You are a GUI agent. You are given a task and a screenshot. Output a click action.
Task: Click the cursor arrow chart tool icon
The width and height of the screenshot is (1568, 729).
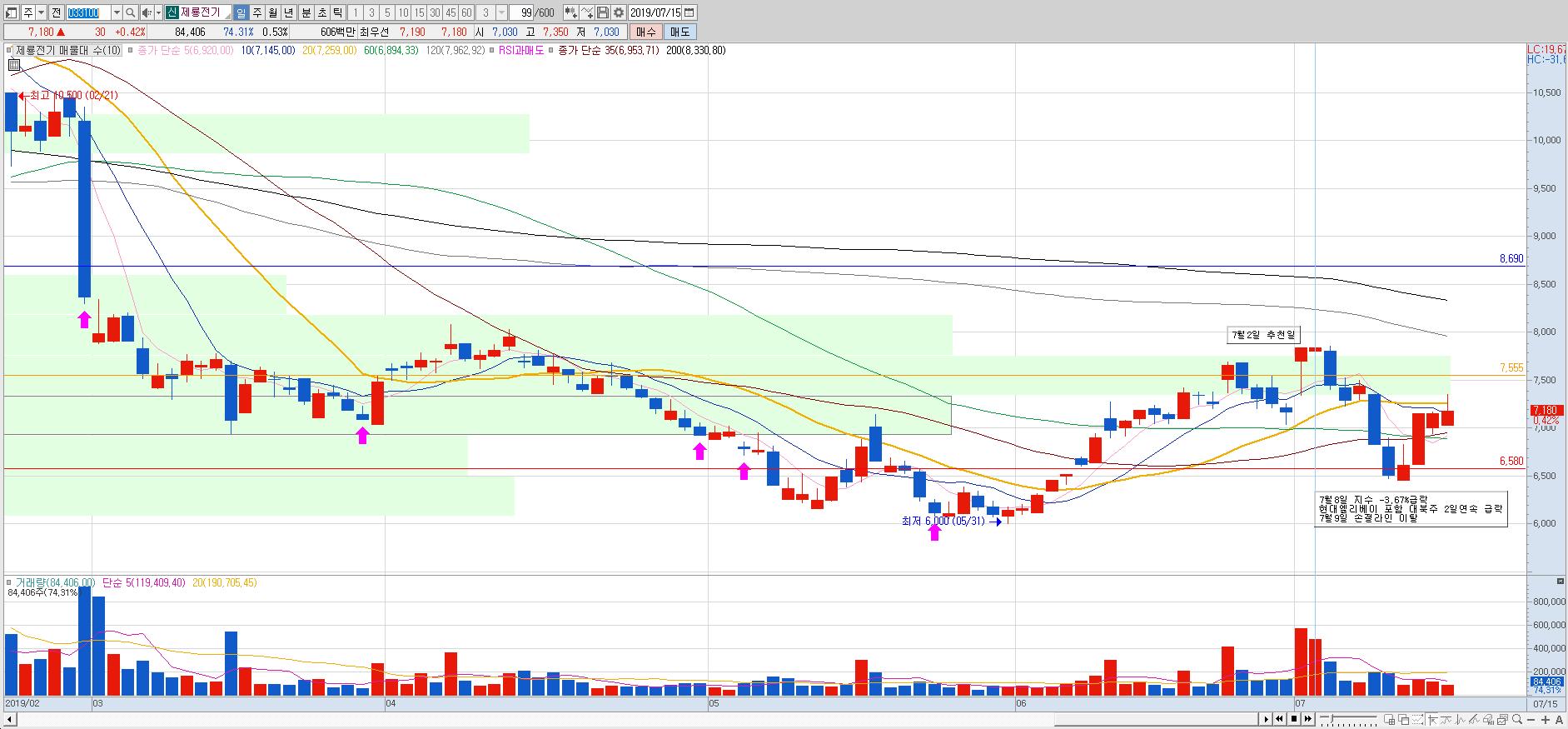[x=1433, y=720]
